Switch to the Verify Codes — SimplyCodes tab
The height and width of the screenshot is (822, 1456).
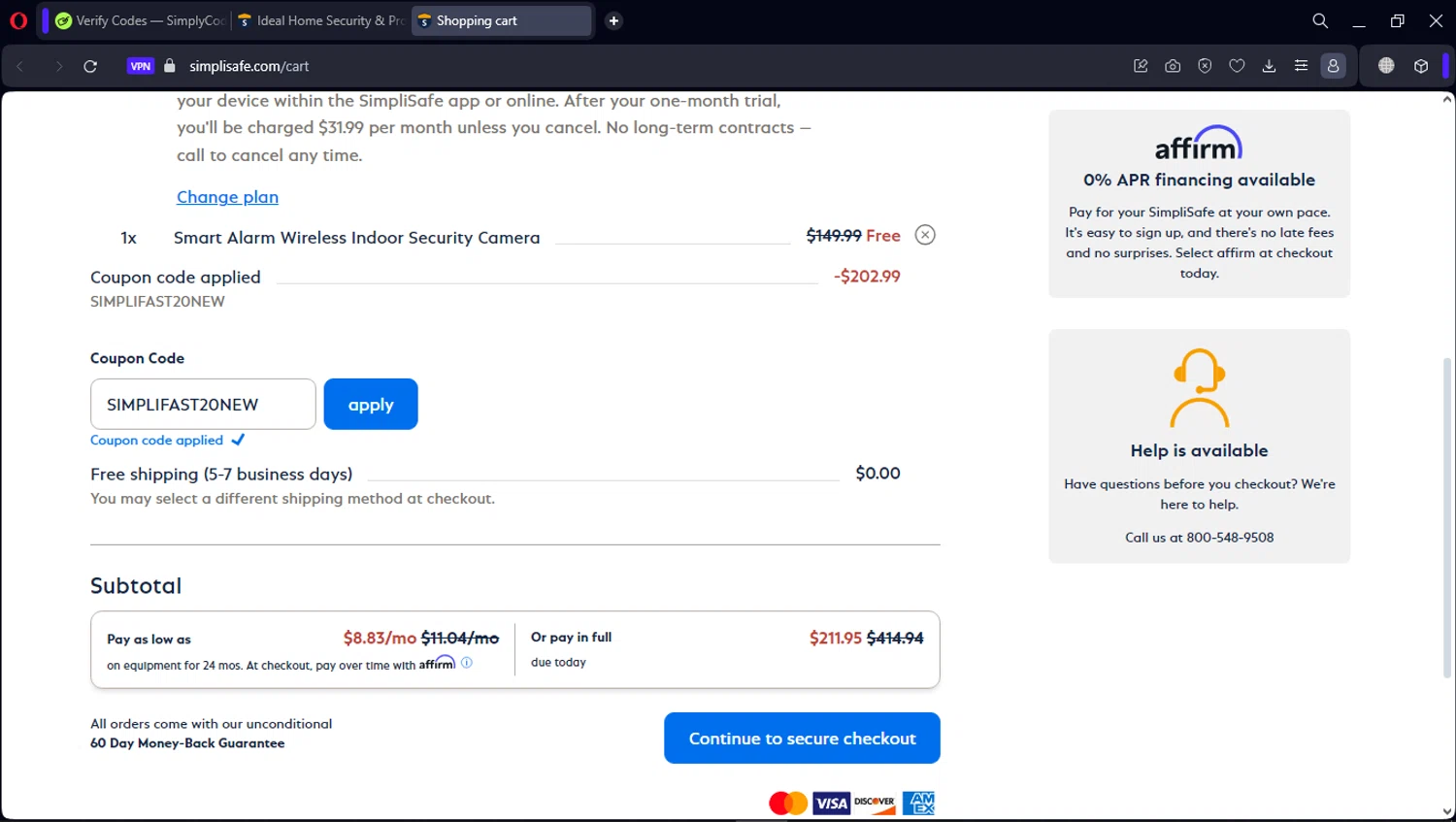click(140, 20)
